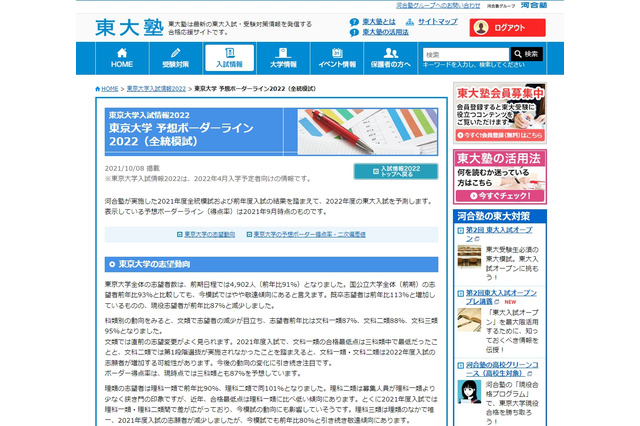The width and height of the screenshot is (640, 426).
Task: Select the 入試情報 navigation tab
Action: (x=229, y=58)
